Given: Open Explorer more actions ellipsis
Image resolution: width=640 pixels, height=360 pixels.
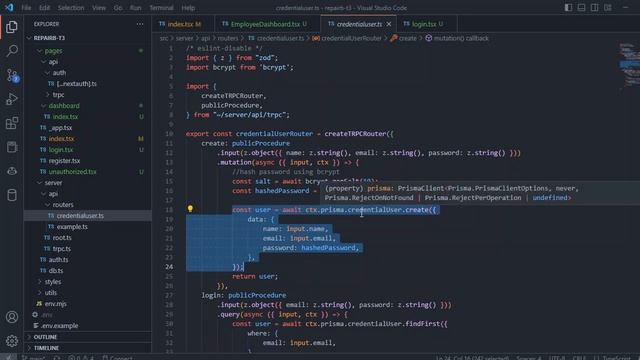Looking at the screenshot, I should click(x=140, y=24).
